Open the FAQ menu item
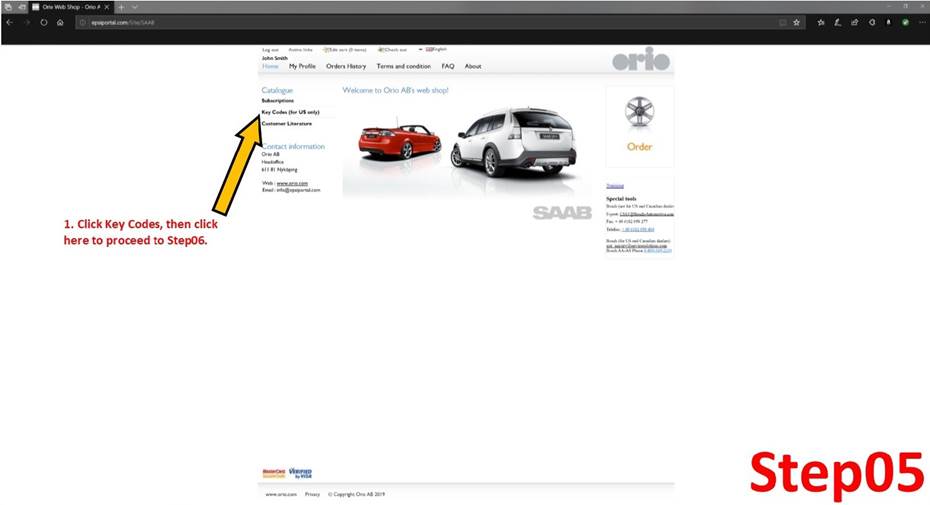This screenshot has width=930, height=505. coord(448,66)
